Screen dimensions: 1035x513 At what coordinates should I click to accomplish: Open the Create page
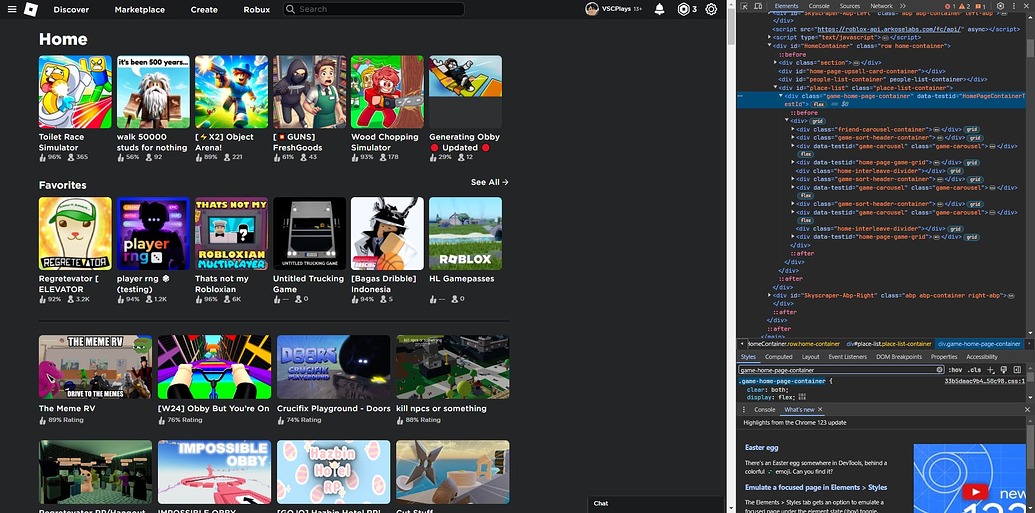204,9
